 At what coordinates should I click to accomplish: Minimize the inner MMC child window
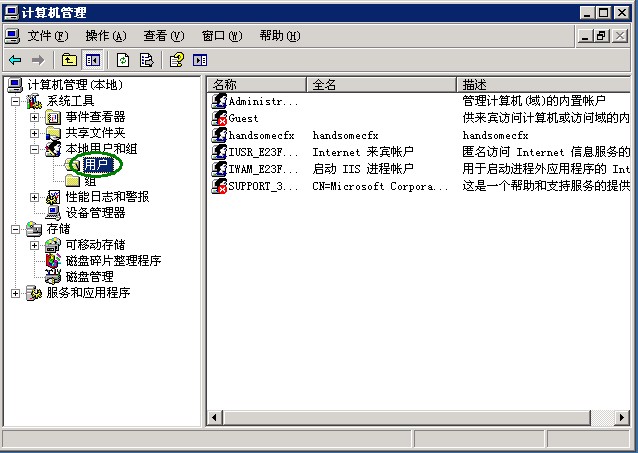pos(586,36)
